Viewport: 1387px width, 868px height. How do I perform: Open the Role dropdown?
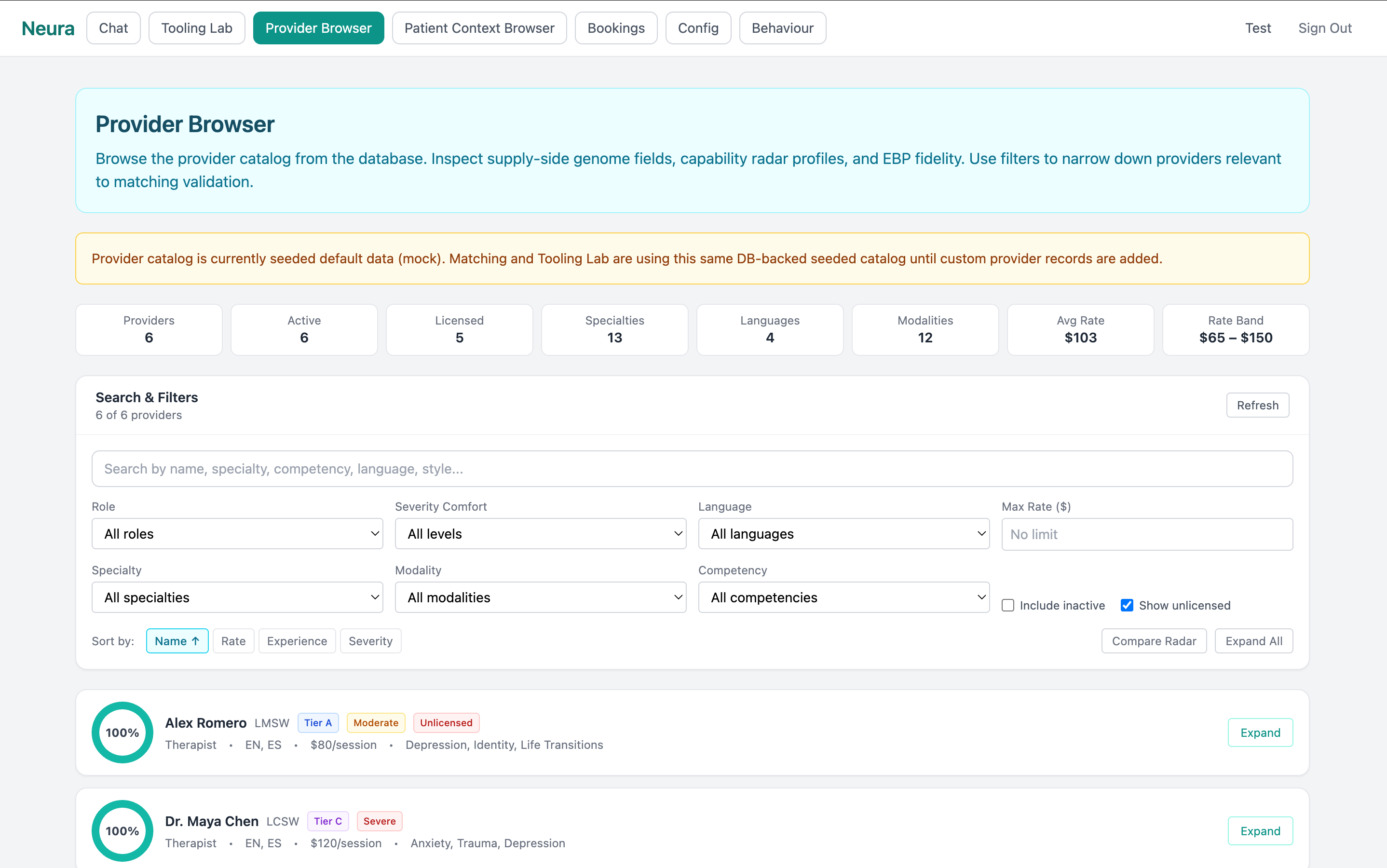coord(236,533)
